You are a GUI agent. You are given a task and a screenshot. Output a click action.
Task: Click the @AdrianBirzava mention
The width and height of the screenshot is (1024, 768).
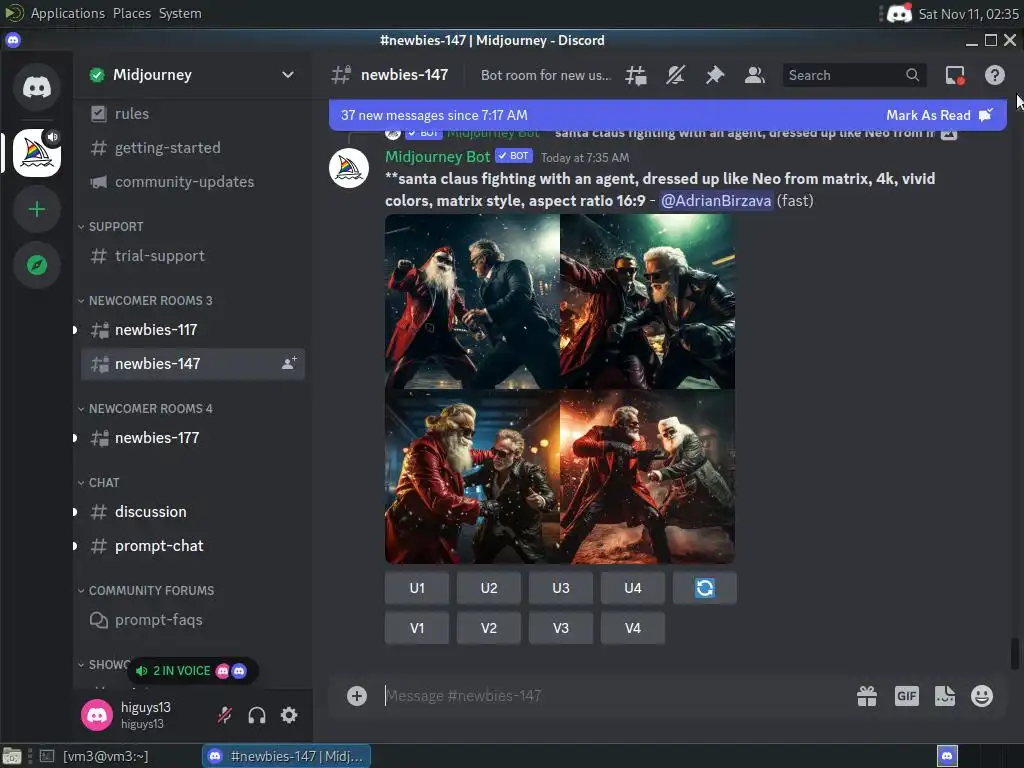(x=716, y=200)
